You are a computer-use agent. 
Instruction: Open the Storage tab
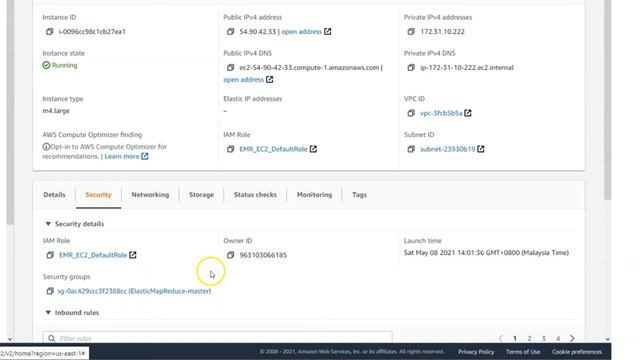click(x=201, y=195)
